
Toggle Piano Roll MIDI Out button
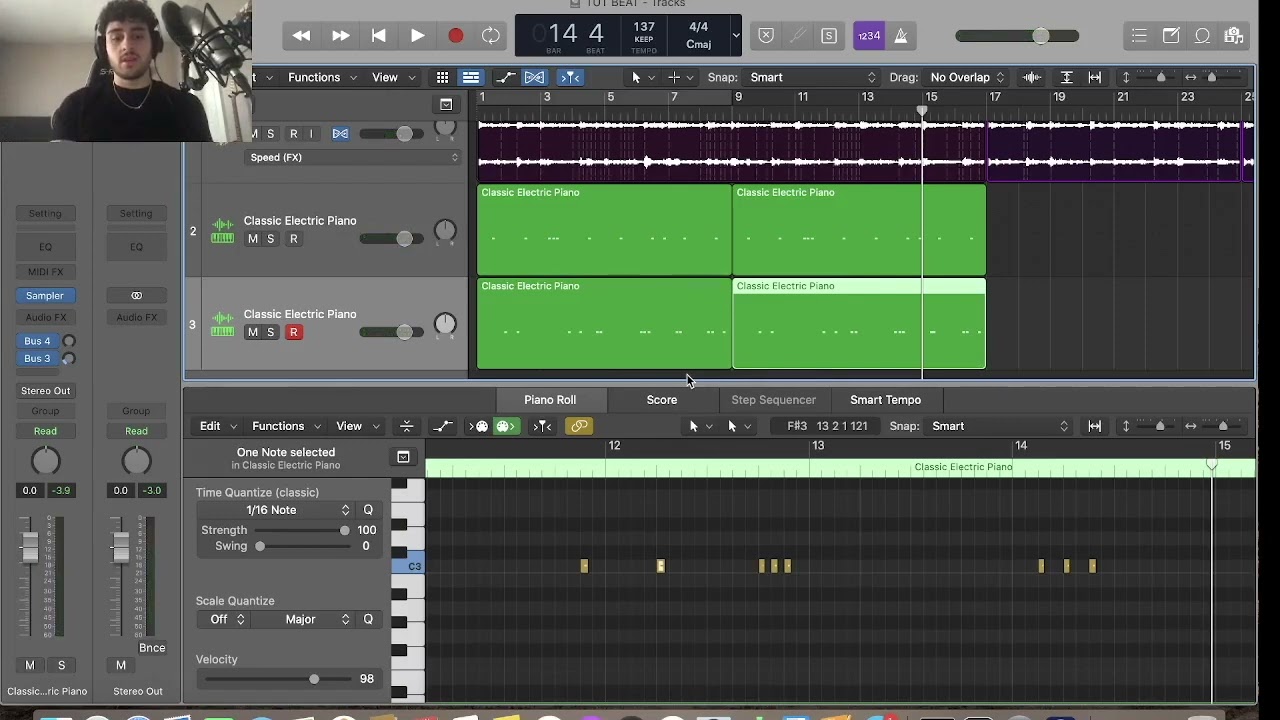506,426
